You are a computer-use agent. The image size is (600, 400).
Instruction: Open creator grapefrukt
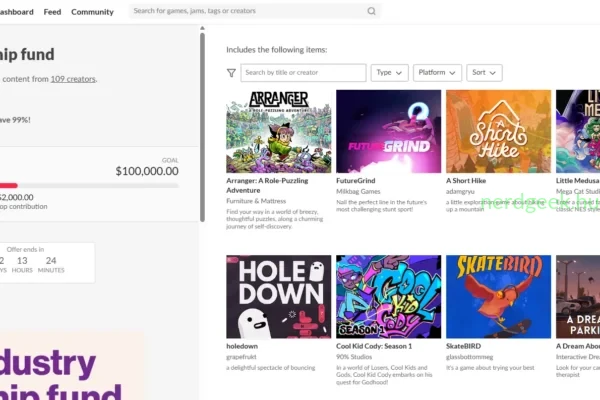[241, 357]
